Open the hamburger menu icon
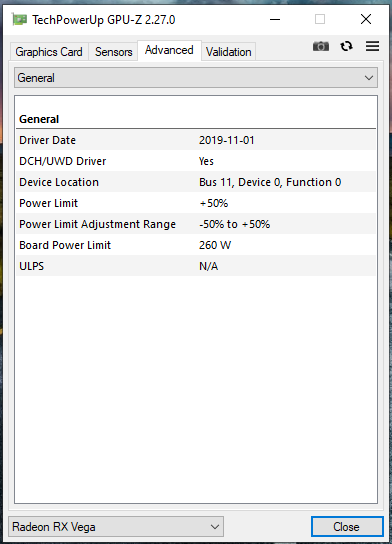Image resolution: width=392 pixels, height=544 pixels. click(372, 46)
